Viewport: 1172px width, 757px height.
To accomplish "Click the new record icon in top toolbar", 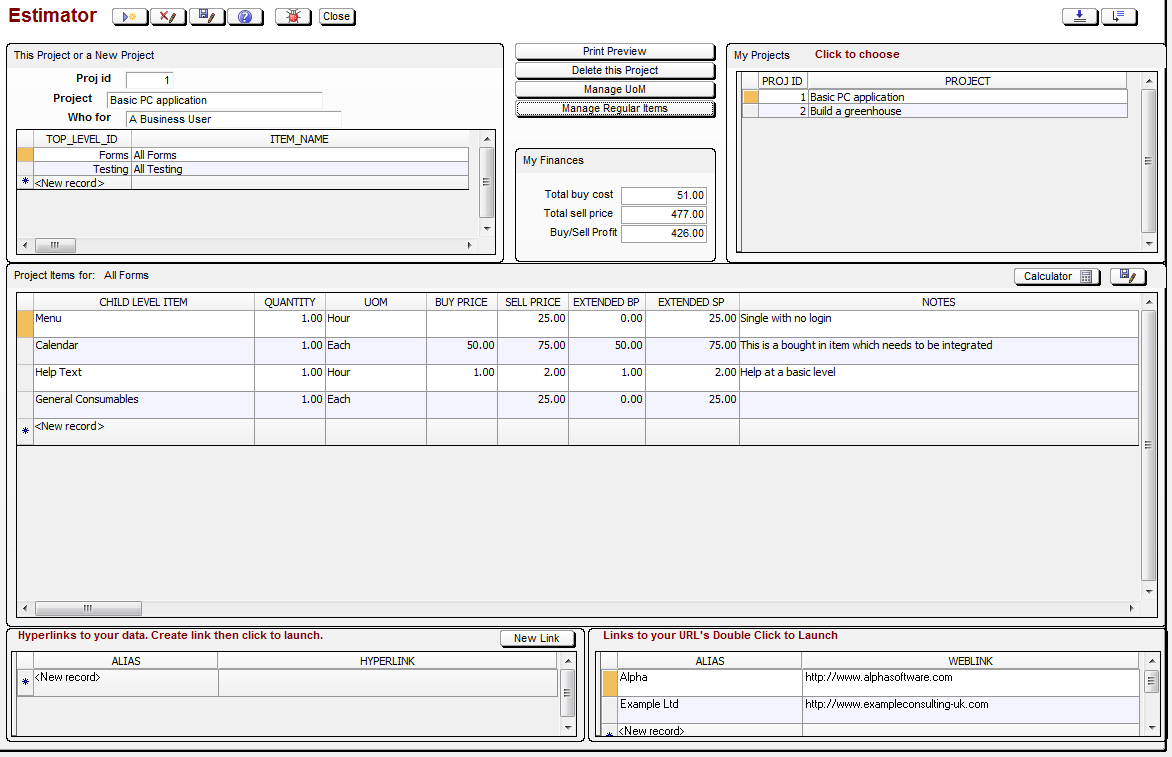I will coord(130,17).
